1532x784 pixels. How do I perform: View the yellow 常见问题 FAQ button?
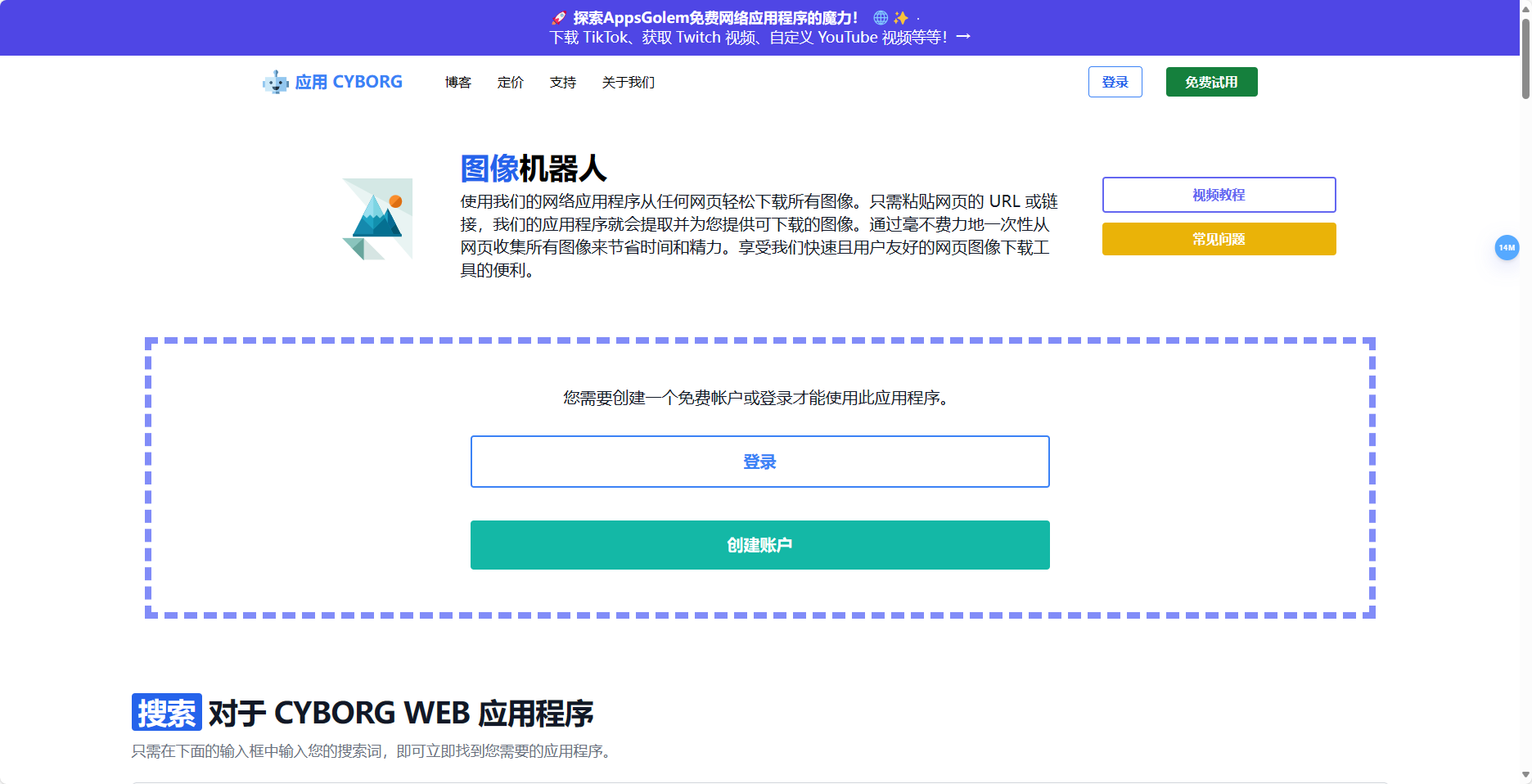1219,239
